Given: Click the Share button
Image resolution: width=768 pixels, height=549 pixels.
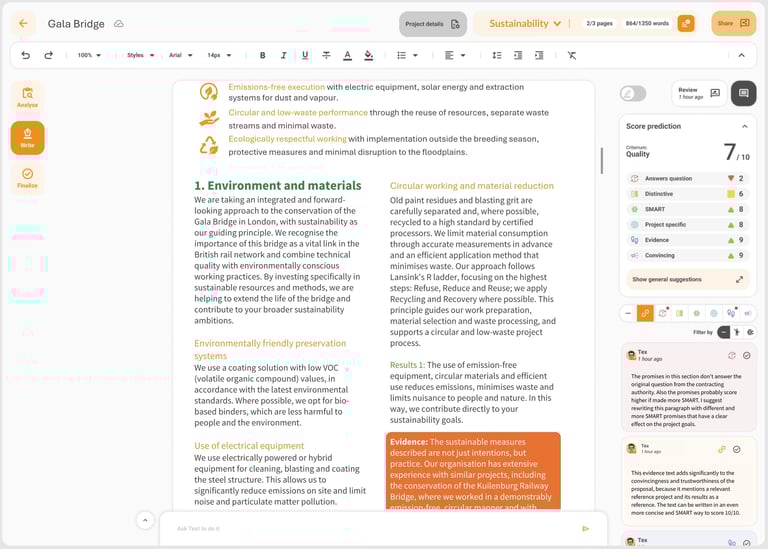Looking at the screenshot, I should click(733, 23).
